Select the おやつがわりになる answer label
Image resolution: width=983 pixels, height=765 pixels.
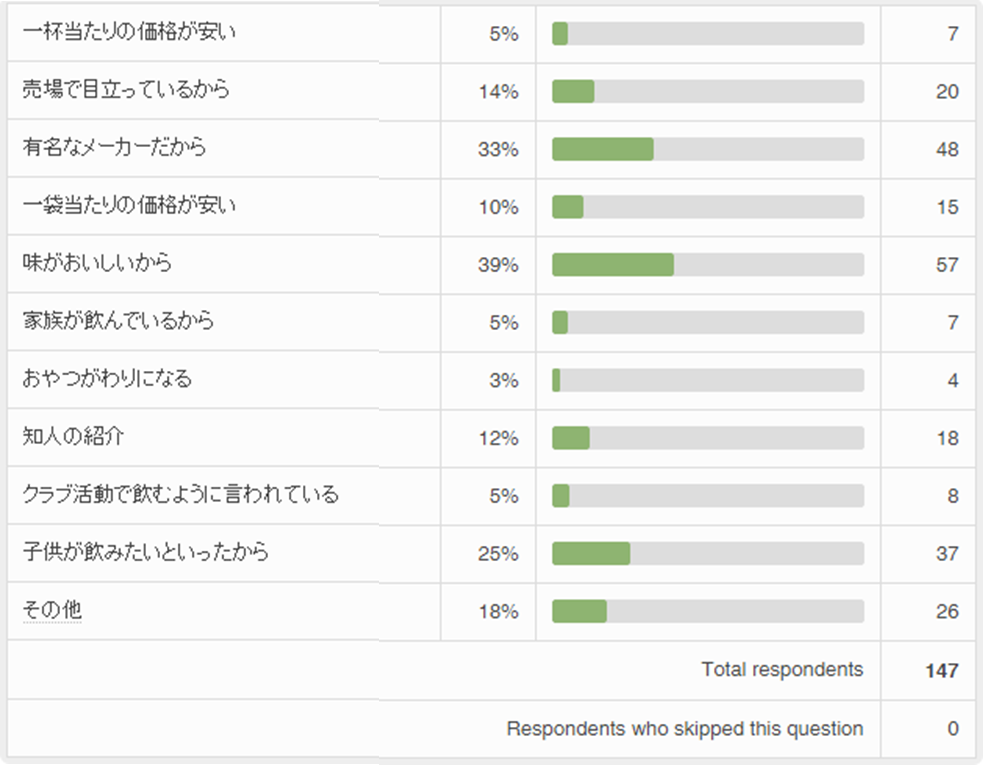point(107,379)
